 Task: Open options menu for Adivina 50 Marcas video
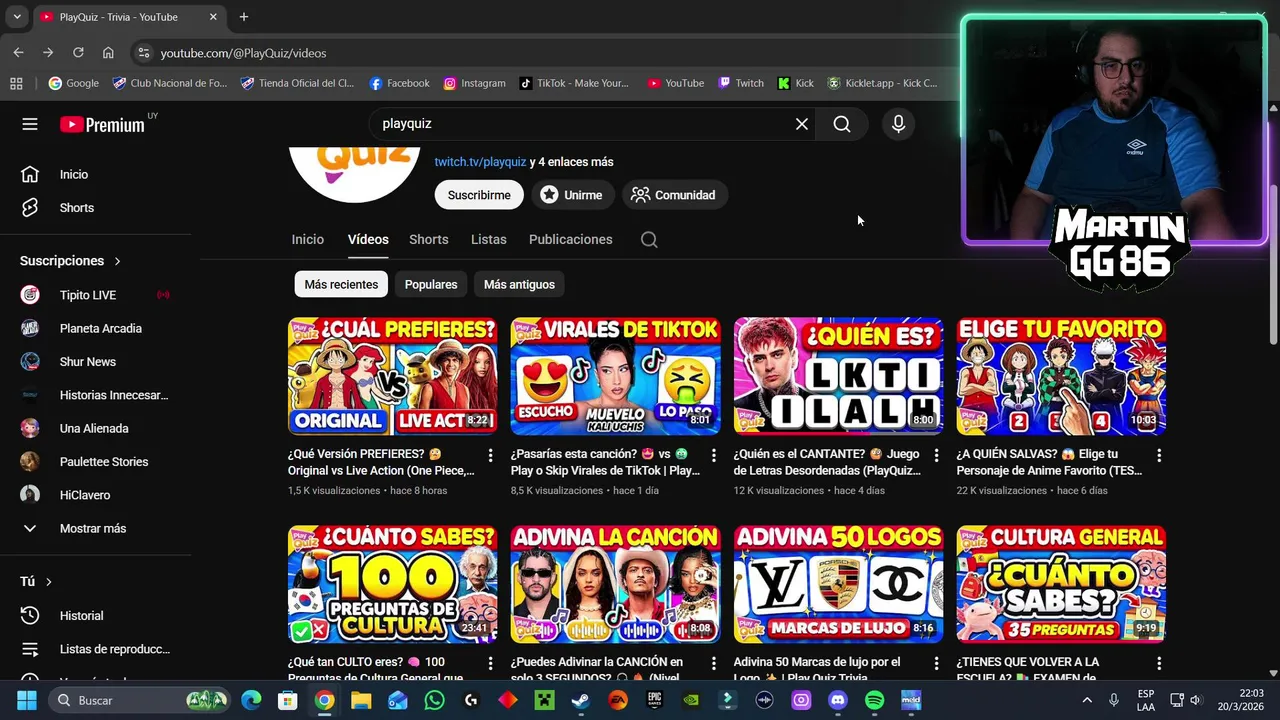click(x=936, y=663)
